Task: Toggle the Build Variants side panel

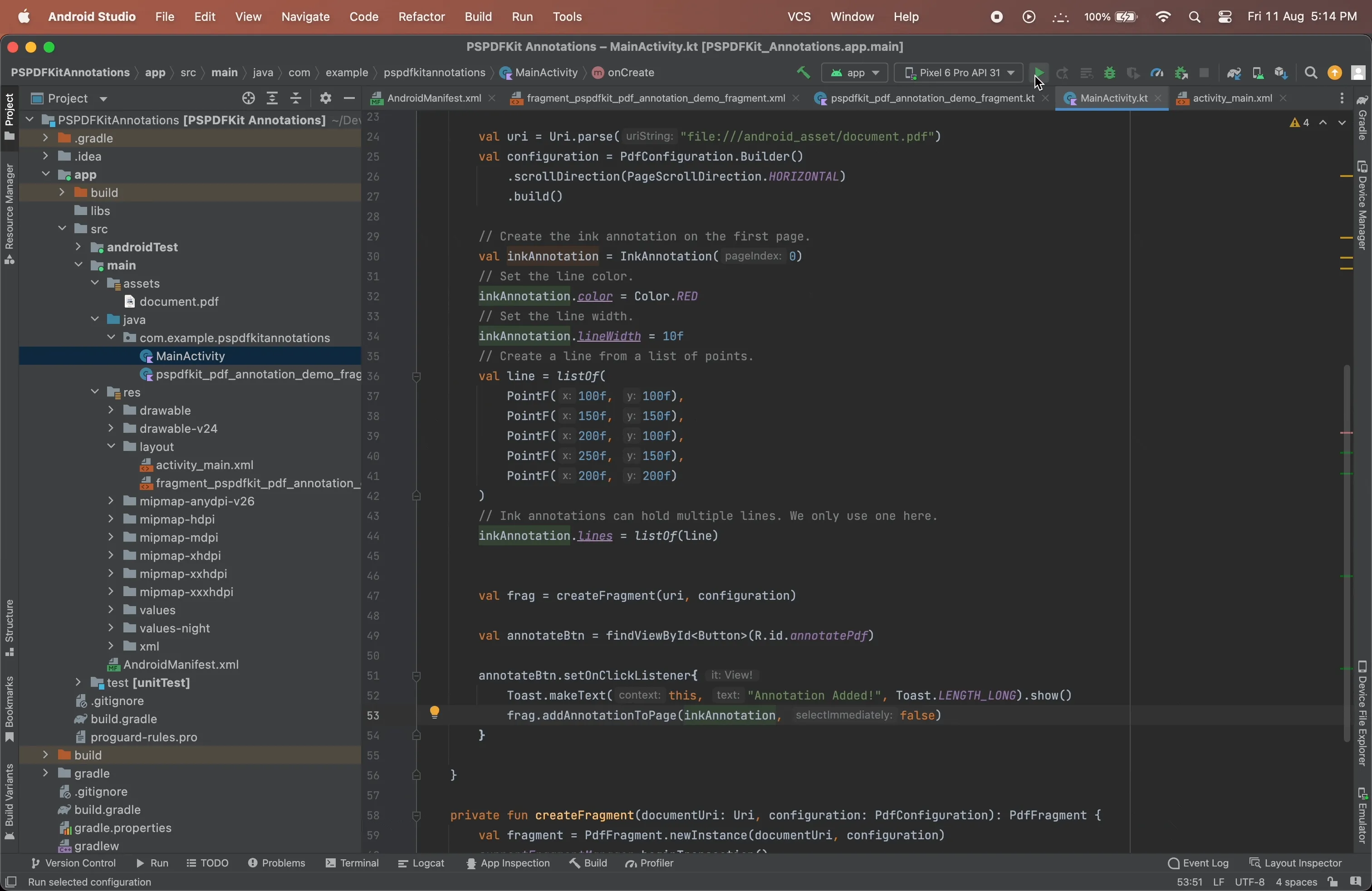Action: [9, 802]
